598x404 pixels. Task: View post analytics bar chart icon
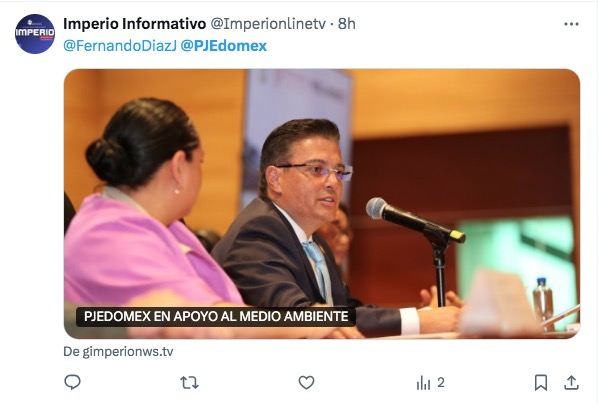[x=423, y=383]
